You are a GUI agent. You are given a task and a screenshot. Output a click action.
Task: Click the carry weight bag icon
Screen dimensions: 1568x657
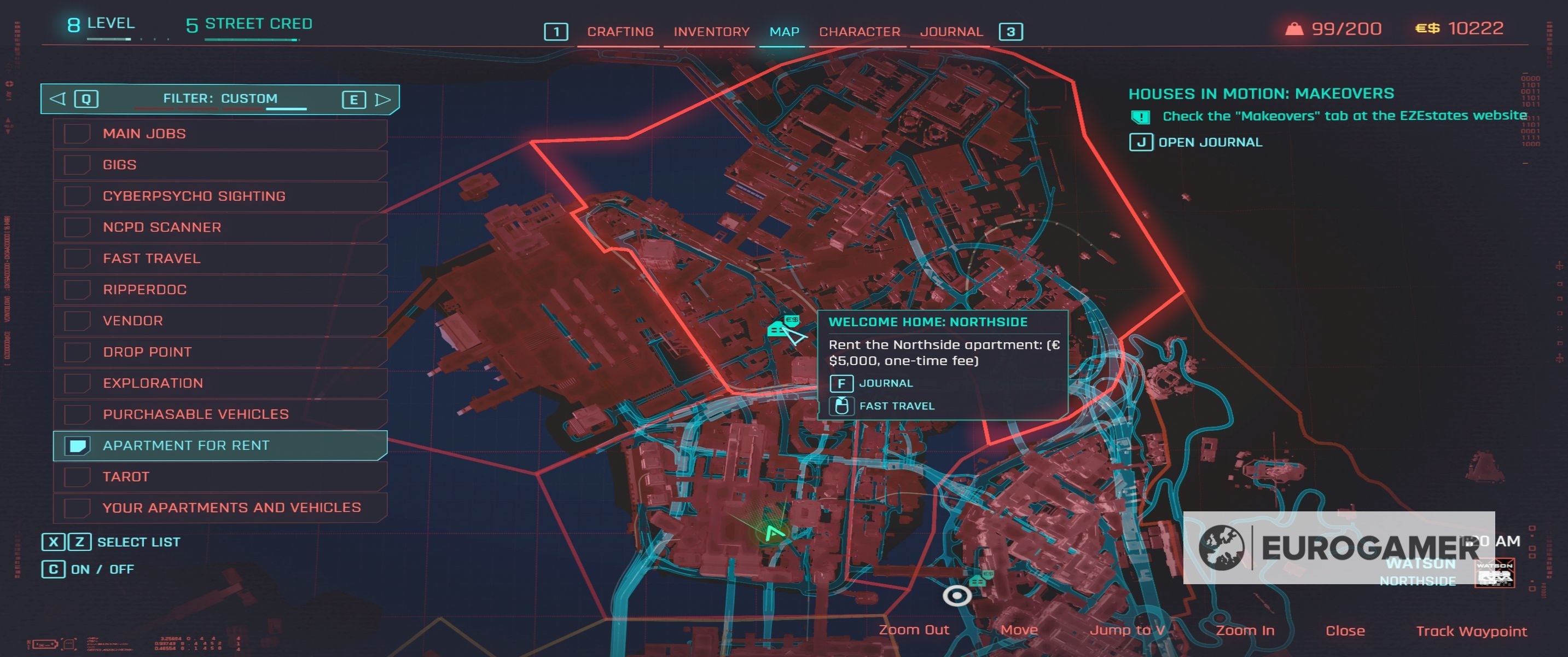click(1293, 28)
